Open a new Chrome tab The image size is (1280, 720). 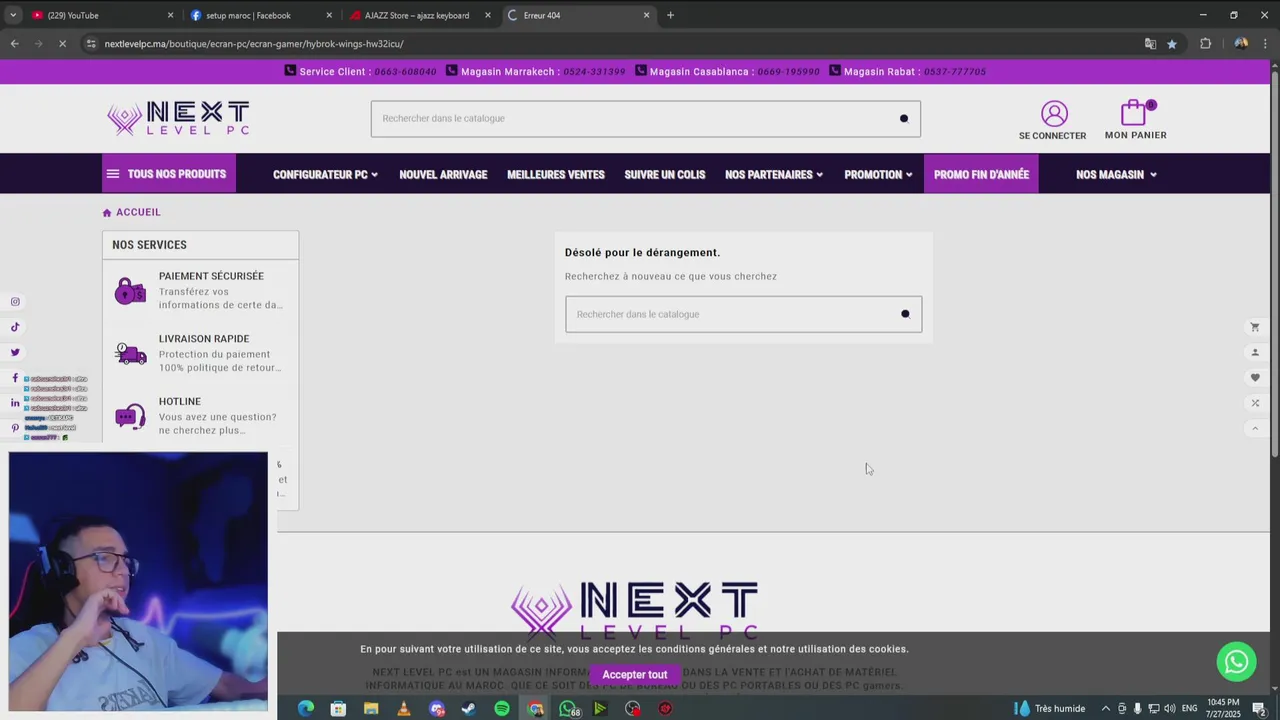tap(670, 15)
